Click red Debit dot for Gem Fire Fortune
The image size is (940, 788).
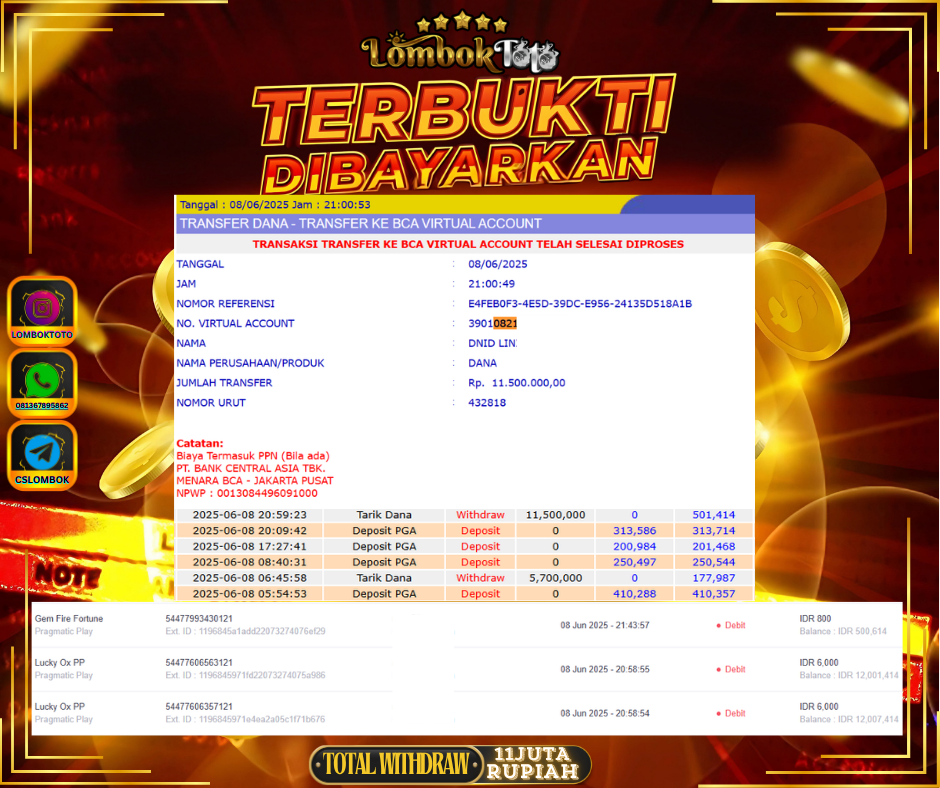(718, 625)
